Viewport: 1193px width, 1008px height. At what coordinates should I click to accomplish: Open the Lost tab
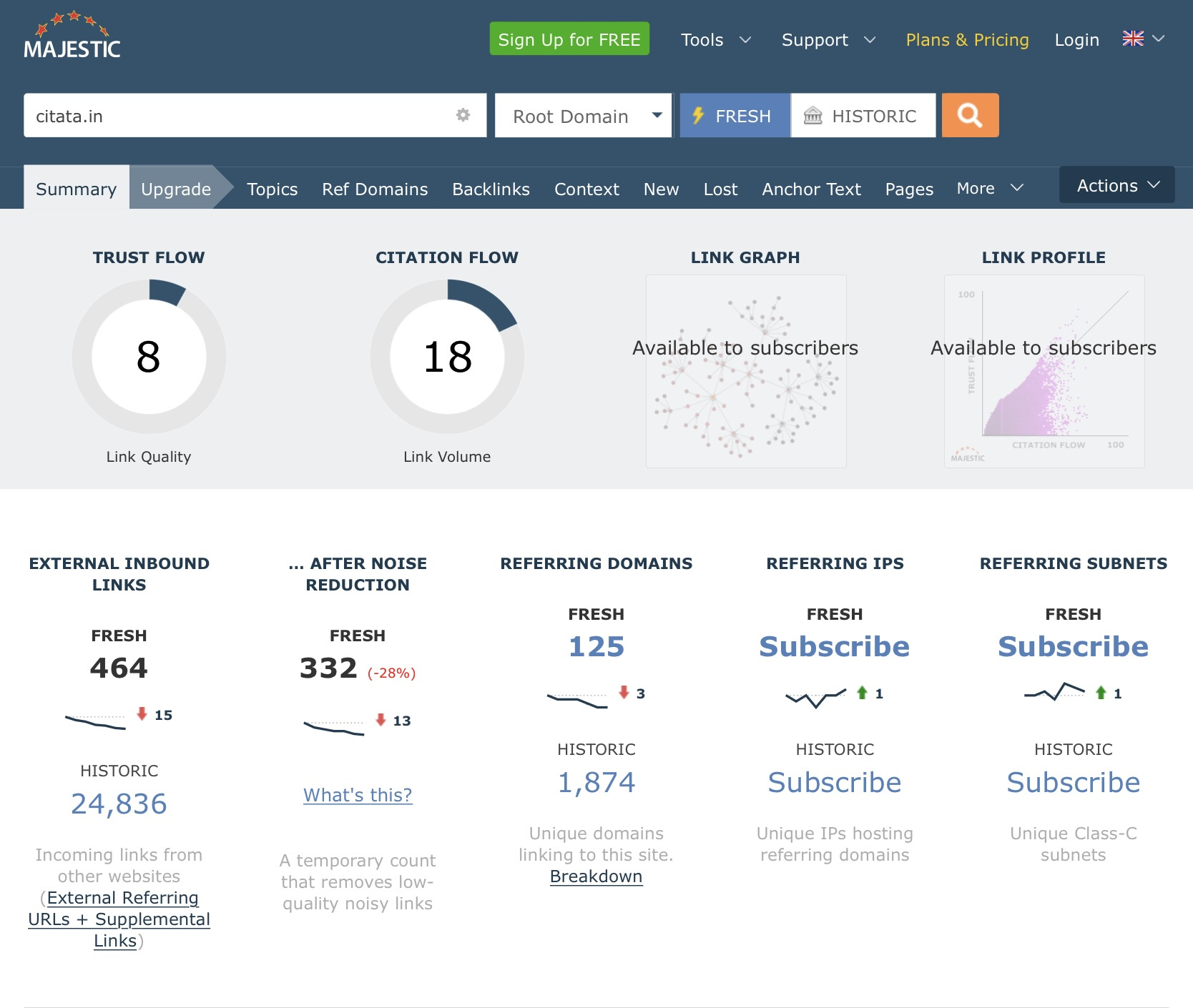coord(720,189)
